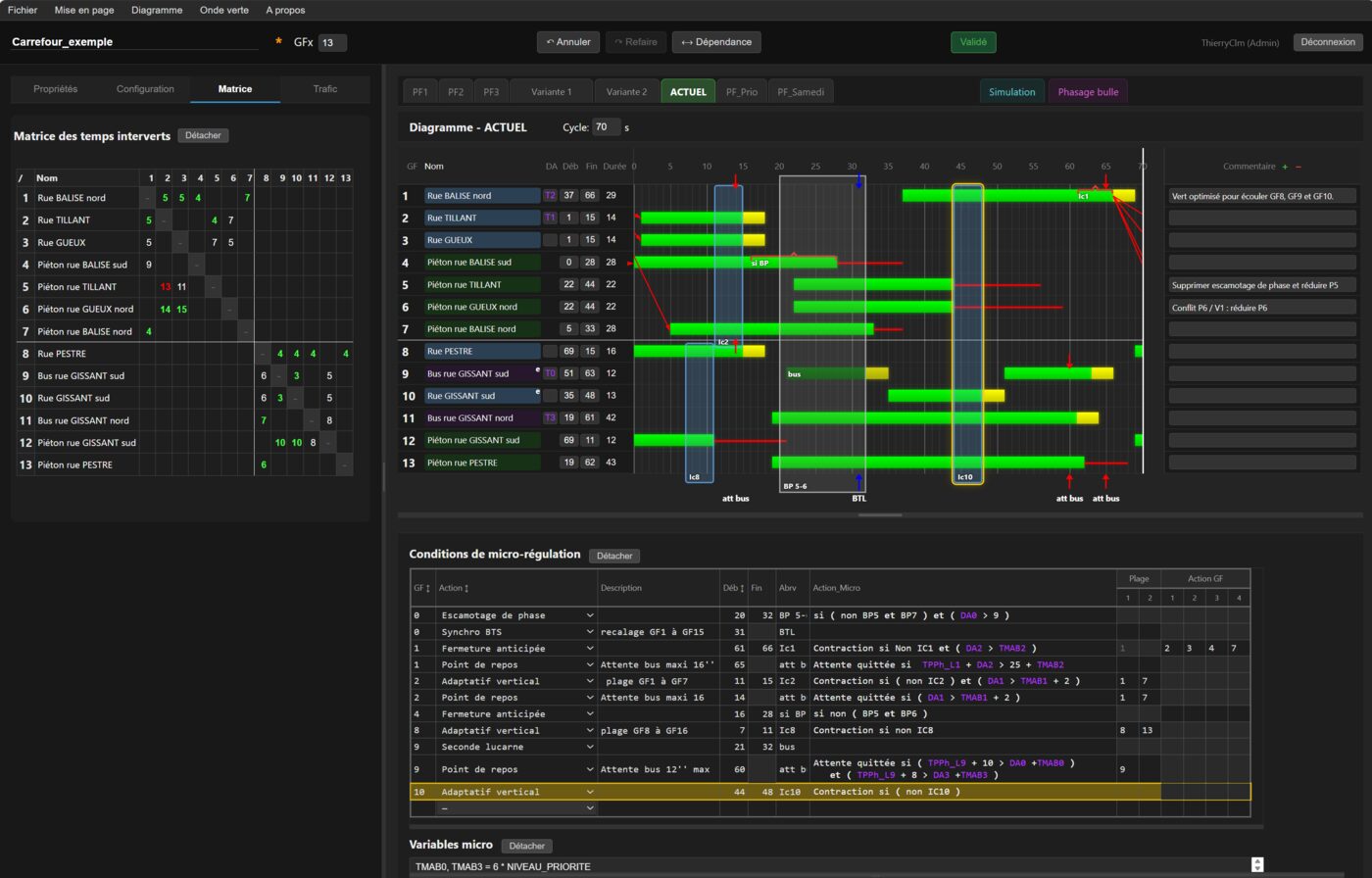The height and width of the screenshot is (878, 1372).
Task: Open the GF 8 Adaptatif vertical dropdown
Action: pyautogui.click(x=516, y=730)
